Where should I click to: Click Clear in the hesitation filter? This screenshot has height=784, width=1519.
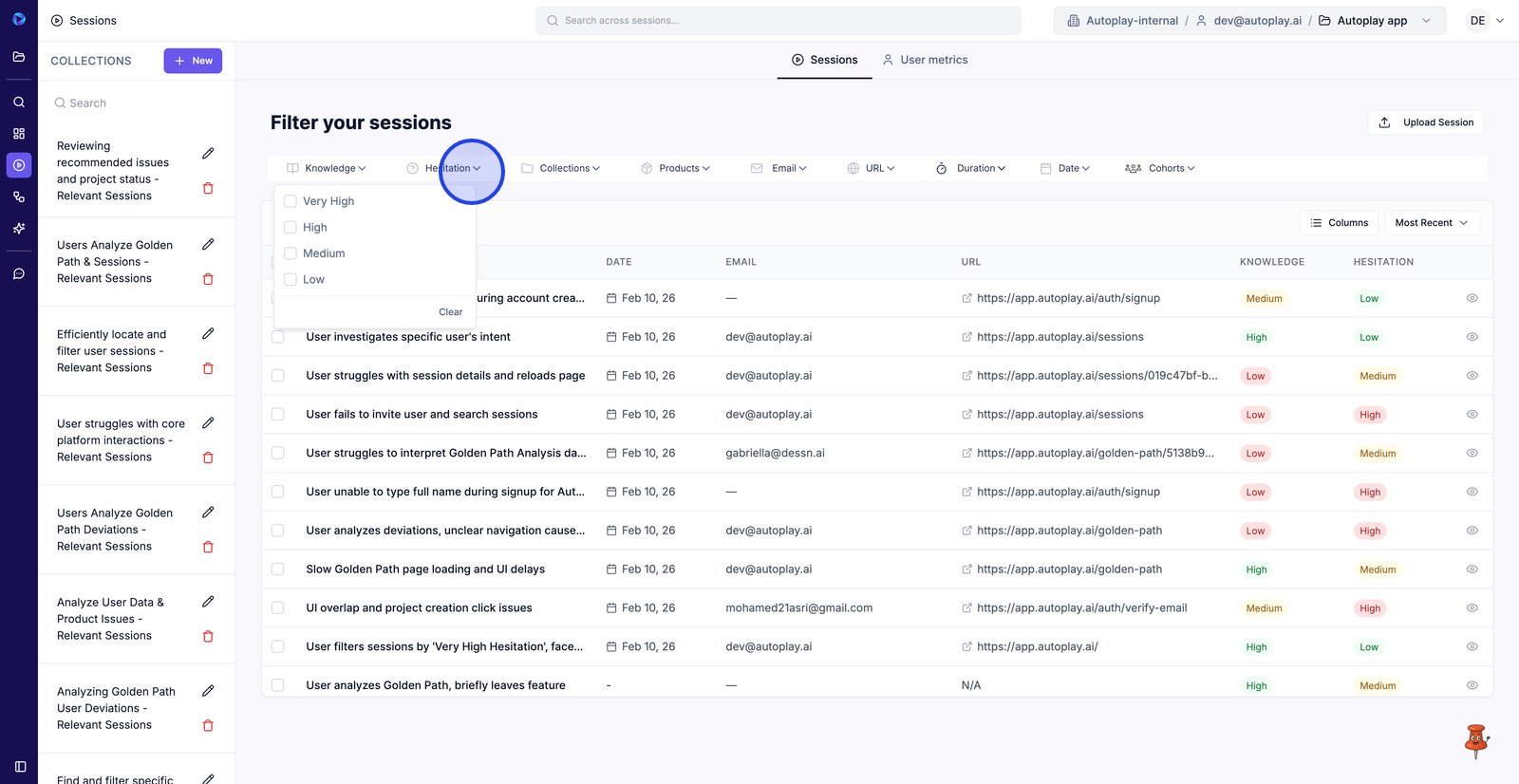[450, 312]
